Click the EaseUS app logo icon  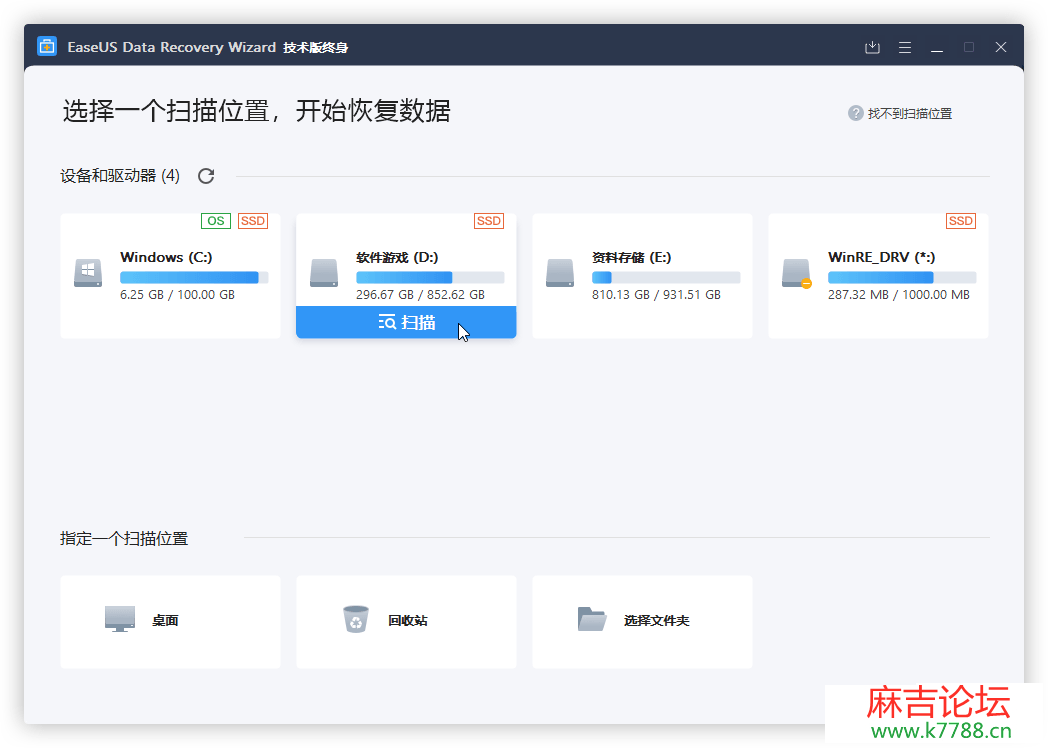[47, 47]
